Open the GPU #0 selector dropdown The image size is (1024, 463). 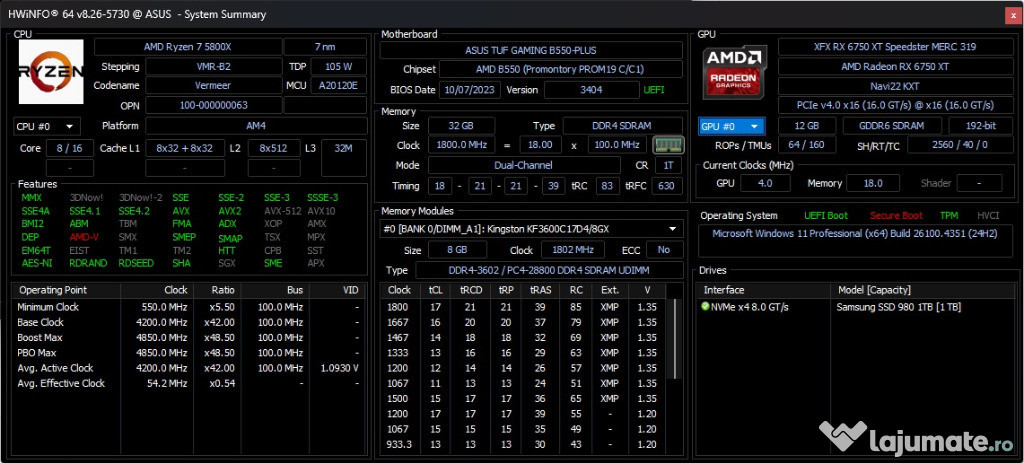[731, 126]
